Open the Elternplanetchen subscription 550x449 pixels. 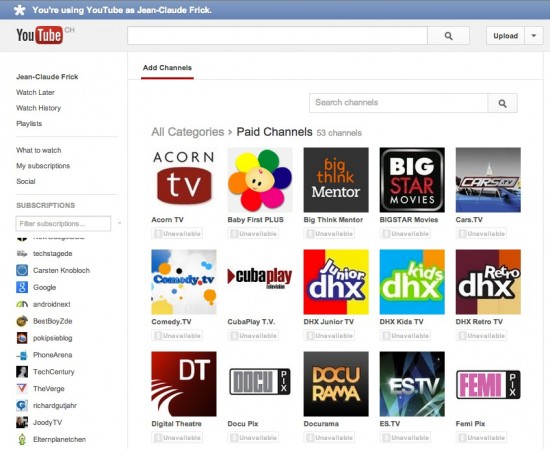59,439
